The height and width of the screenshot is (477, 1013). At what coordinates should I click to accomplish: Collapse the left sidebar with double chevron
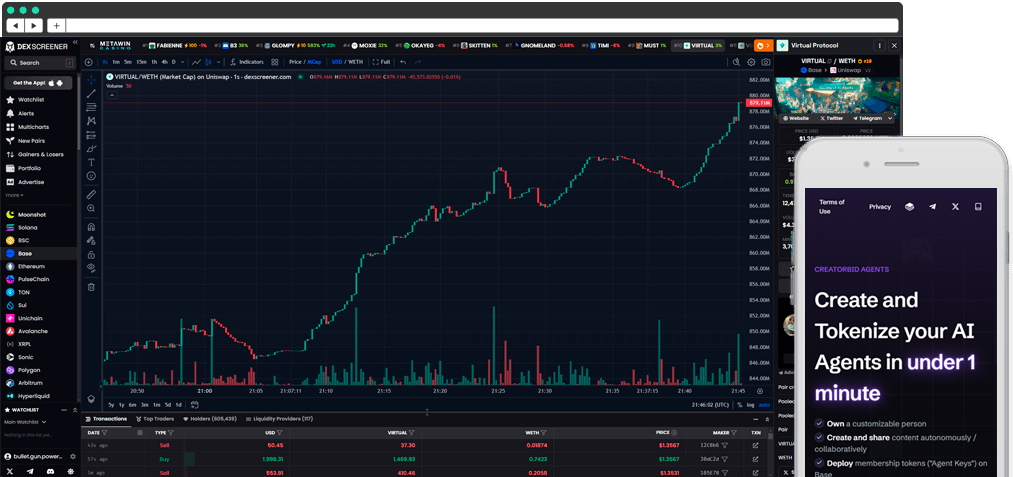coord(75,42)
